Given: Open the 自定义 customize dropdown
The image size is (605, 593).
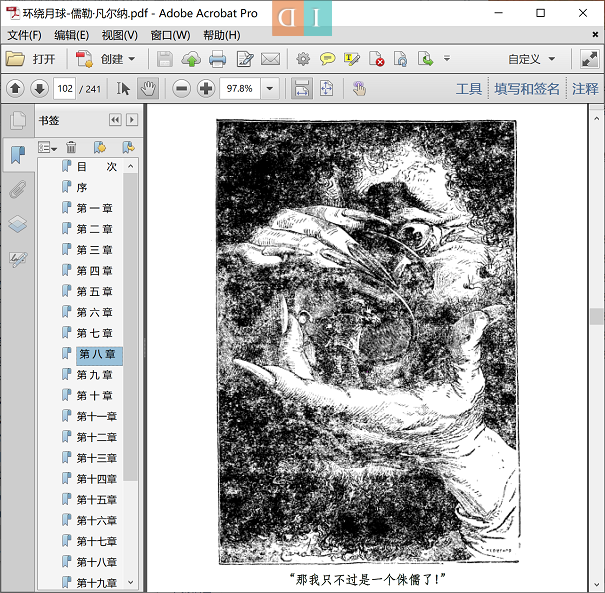Looking at the screenshot, I should point(531,59).
